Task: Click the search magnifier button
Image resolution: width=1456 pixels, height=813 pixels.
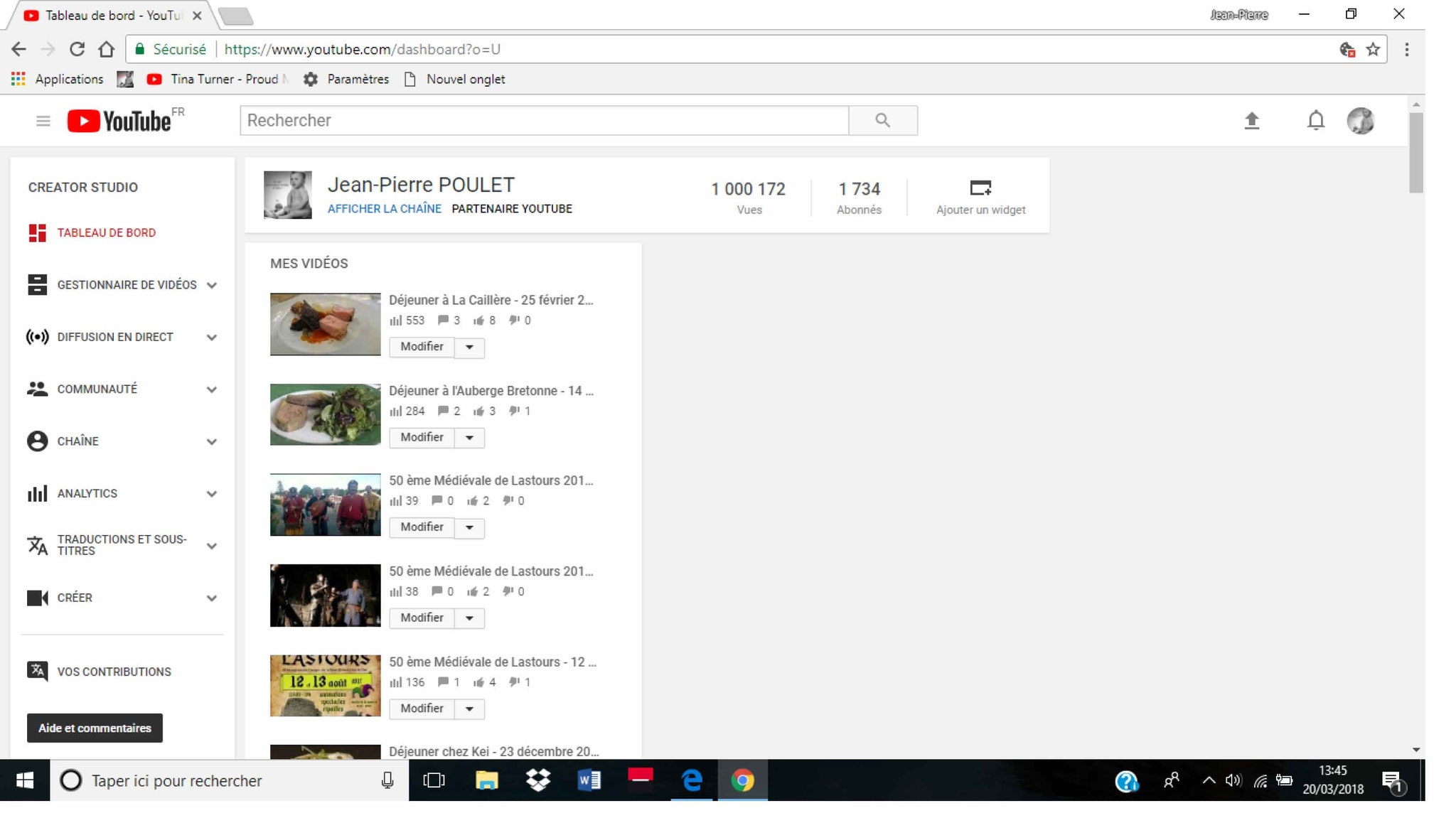Action: pyautogui.click(x=883, y=120)
